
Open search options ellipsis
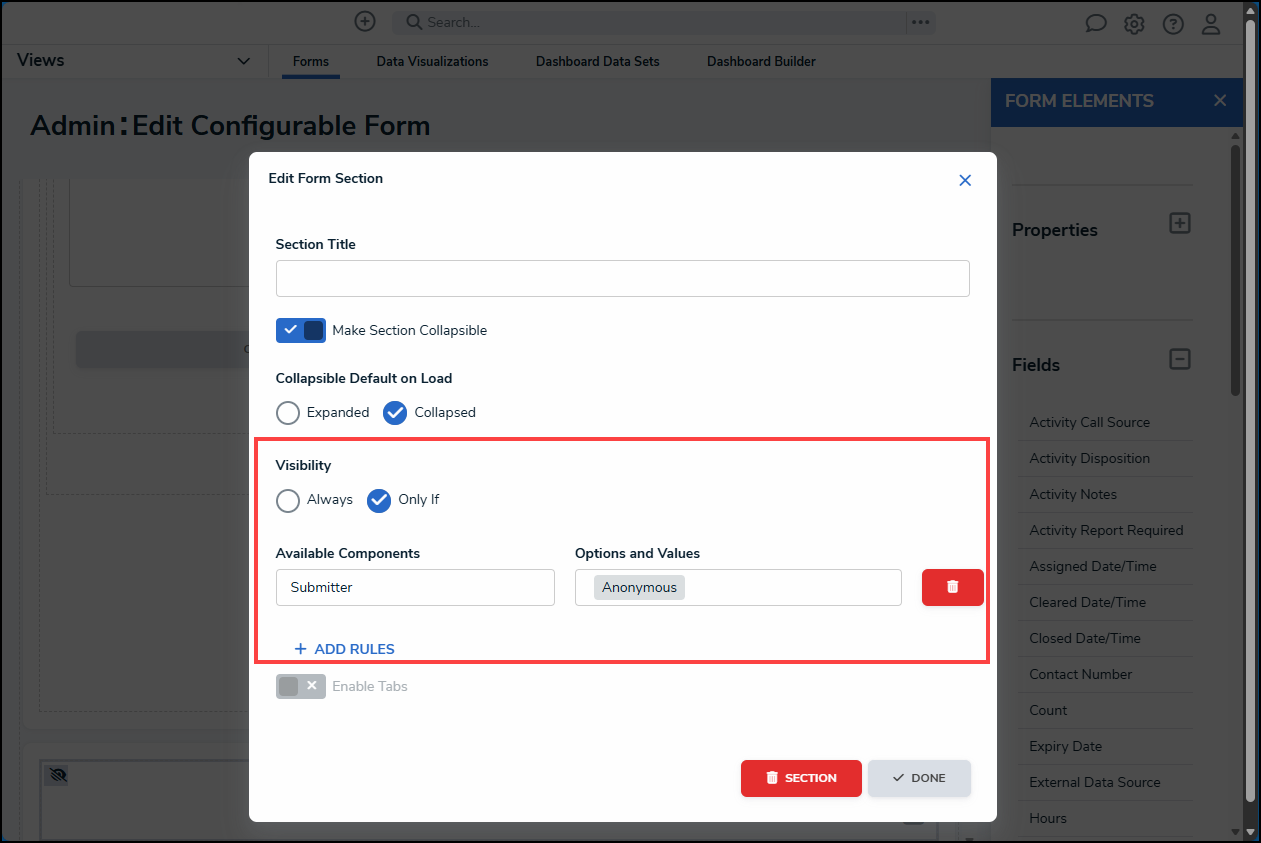click(x=920, y=22)
